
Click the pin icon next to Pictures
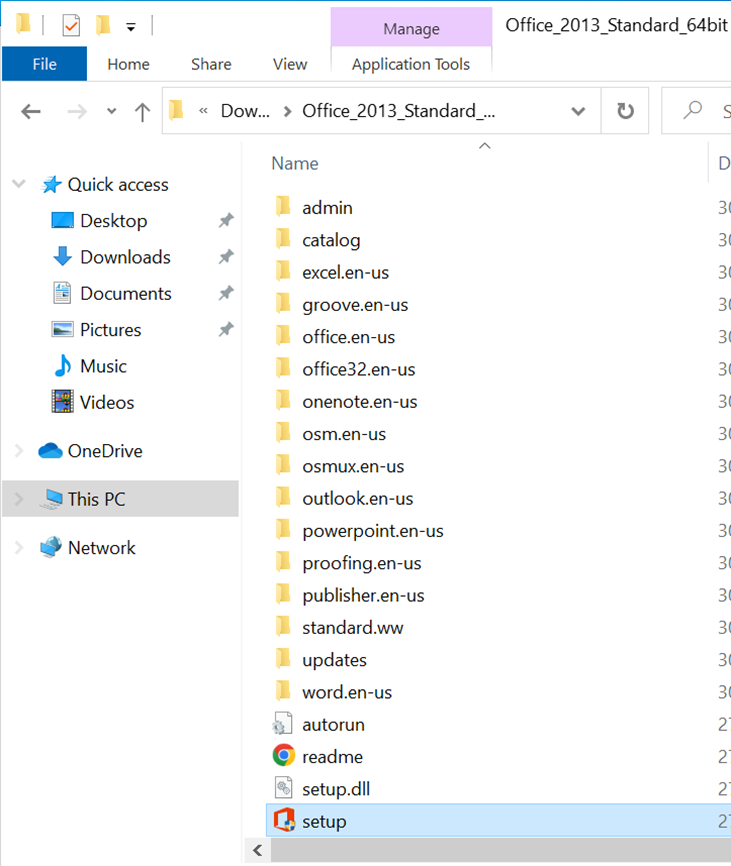(226, 330)
